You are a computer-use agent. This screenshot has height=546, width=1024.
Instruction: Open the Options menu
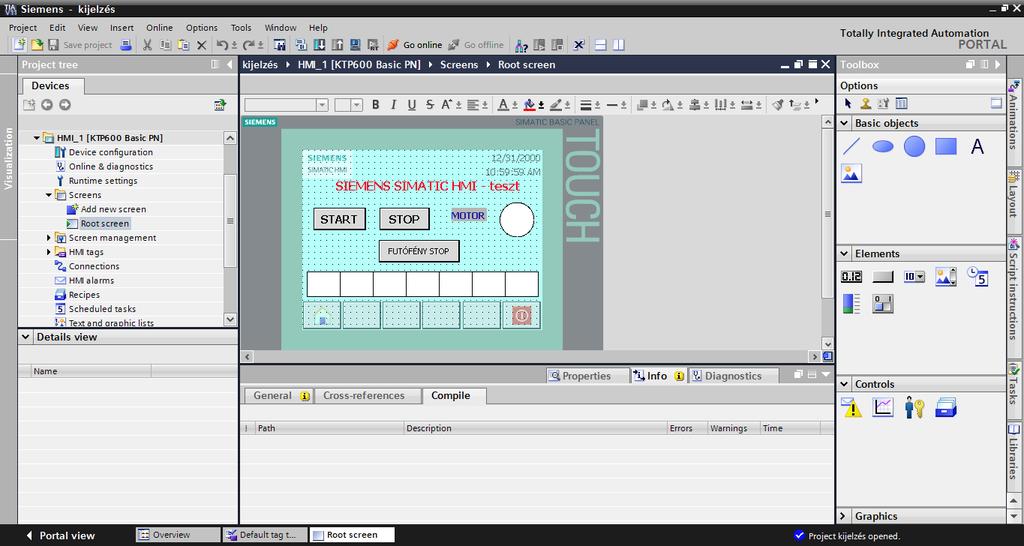click(202, 27)
